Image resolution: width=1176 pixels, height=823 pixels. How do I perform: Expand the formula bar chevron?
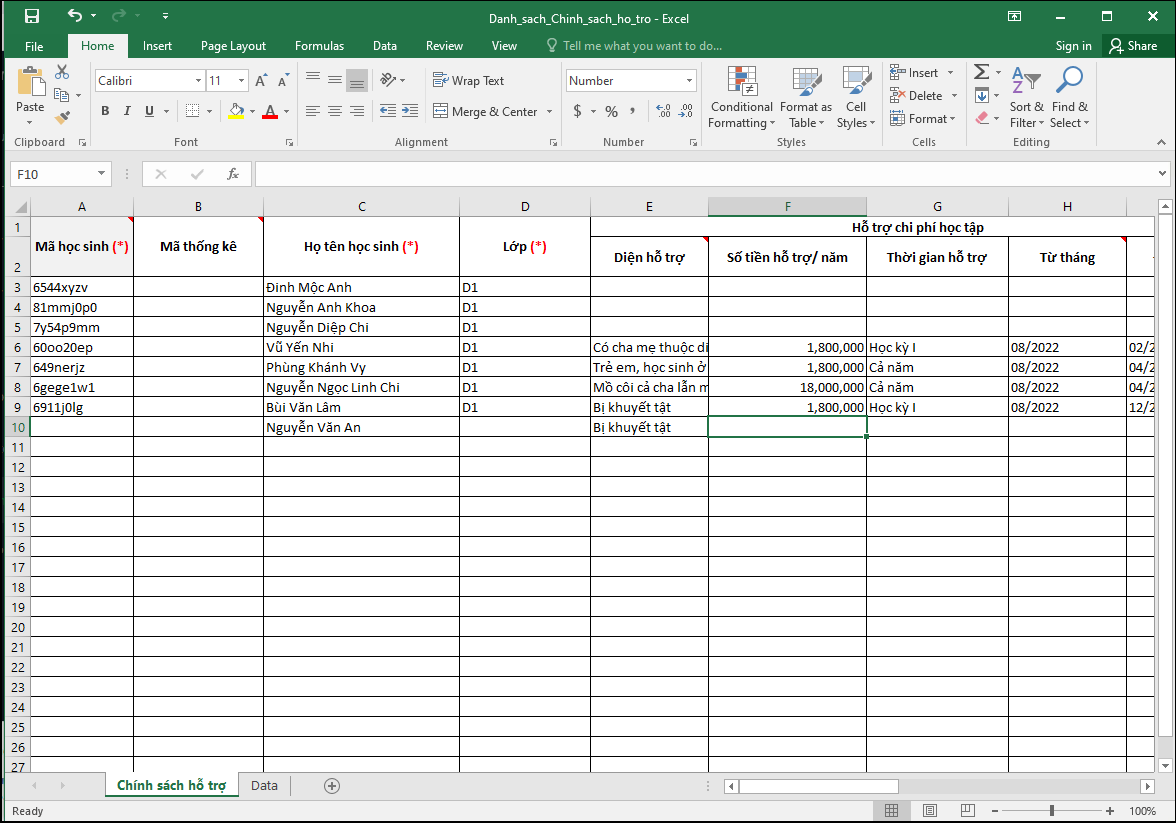click(x=1162, y=174)
